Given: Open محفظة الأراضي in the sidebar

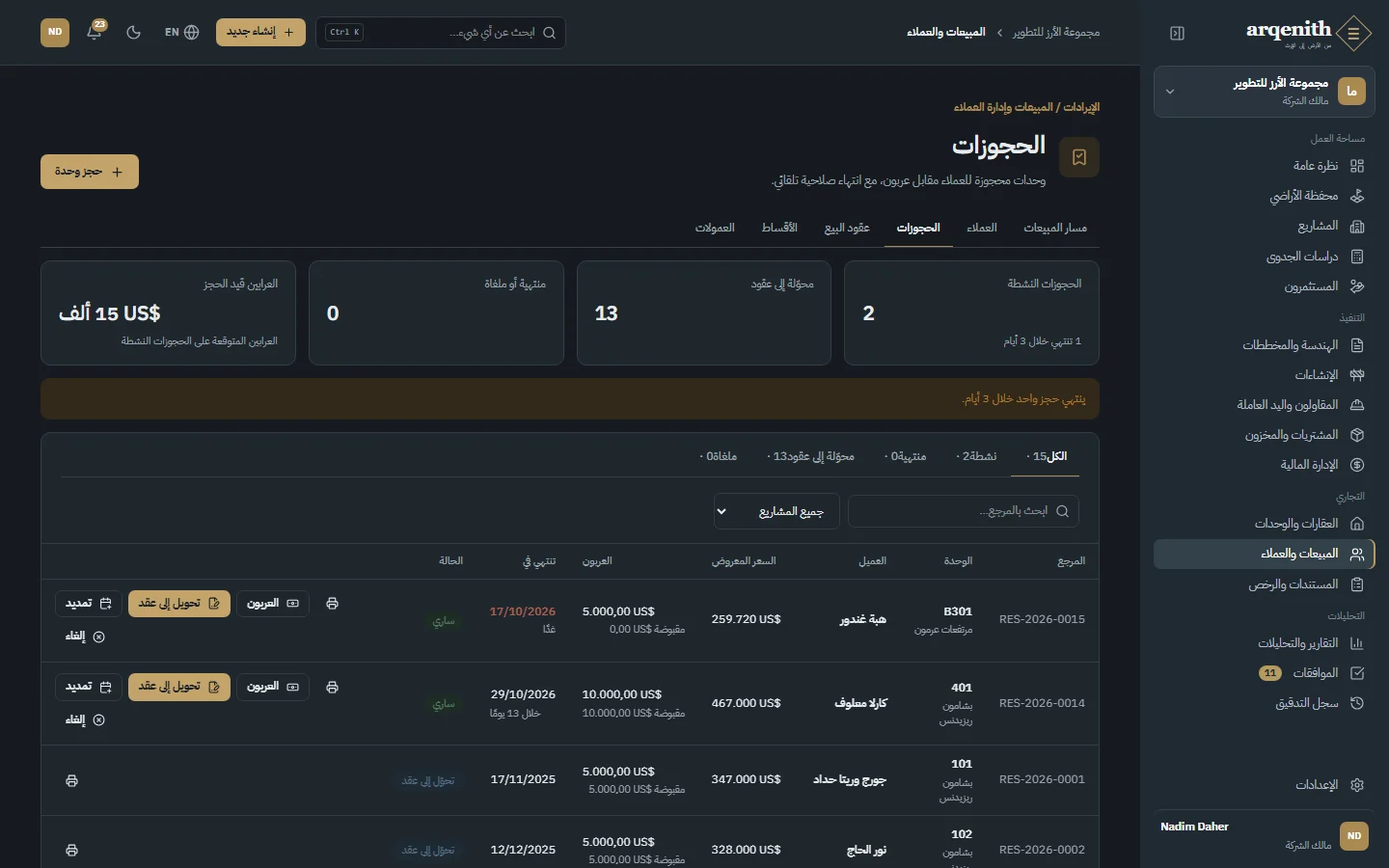Looking at the screenshot, I should (1265, 196).
